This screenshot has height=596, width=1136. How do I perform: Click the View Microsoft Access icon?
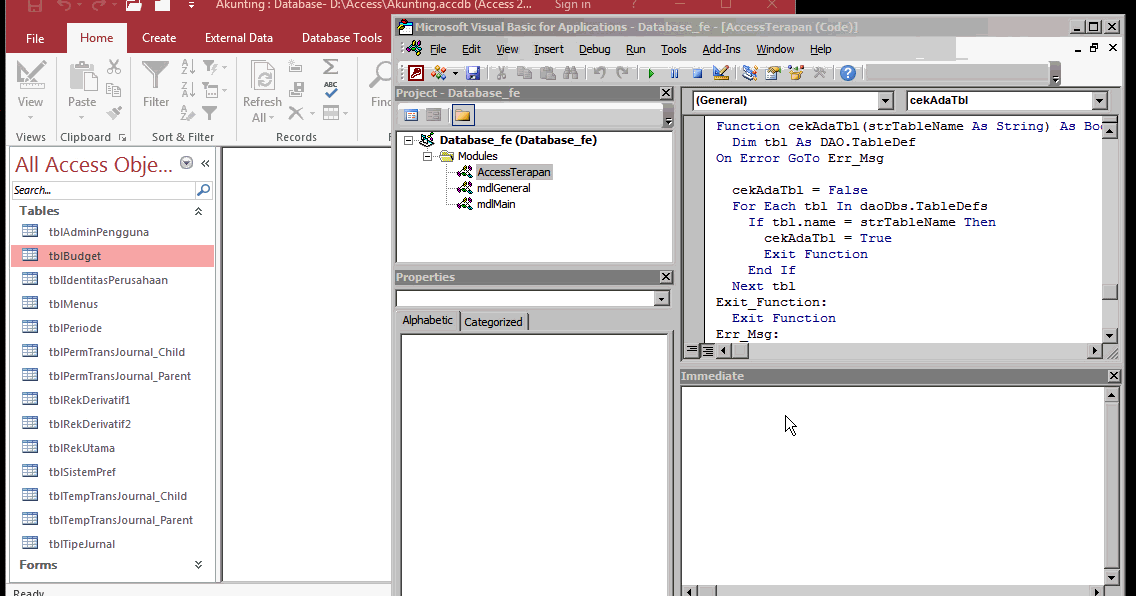[x=415, y=73]
